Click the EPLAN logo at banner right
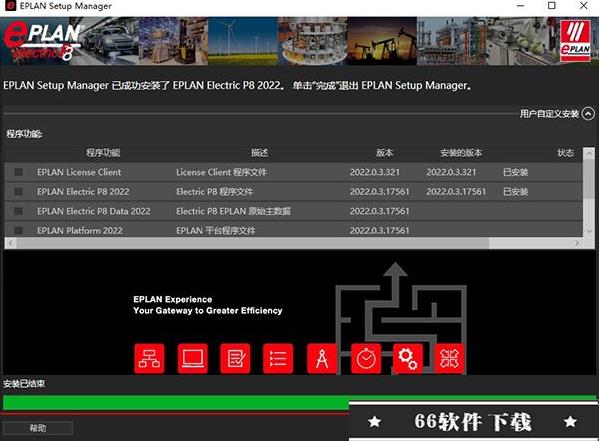Viewport: 599px width, 441px height. (x=575, y=41)
